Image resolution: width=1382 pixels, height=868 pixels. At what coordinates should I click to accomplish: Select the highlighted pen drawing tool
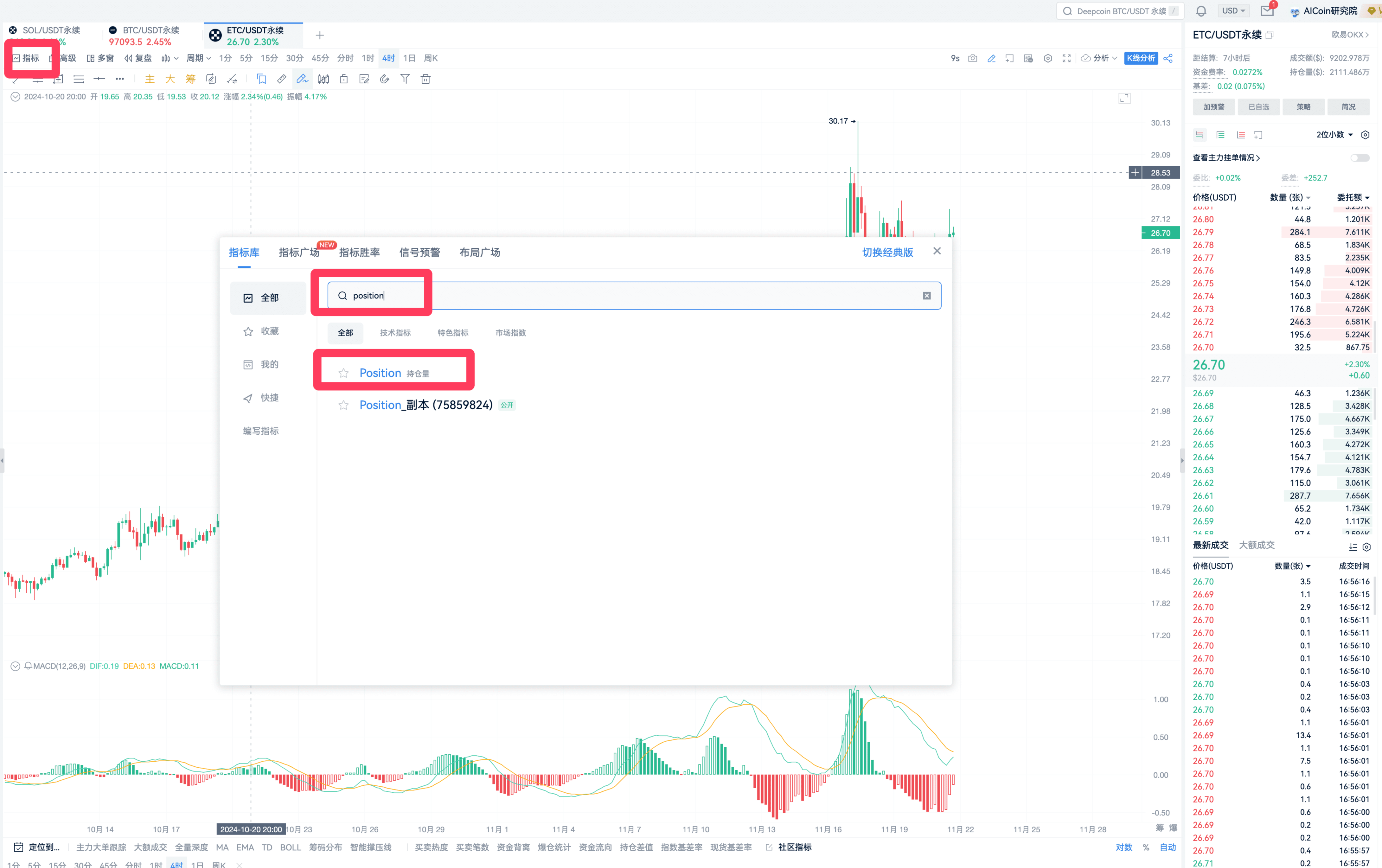[x=302, y=79]
